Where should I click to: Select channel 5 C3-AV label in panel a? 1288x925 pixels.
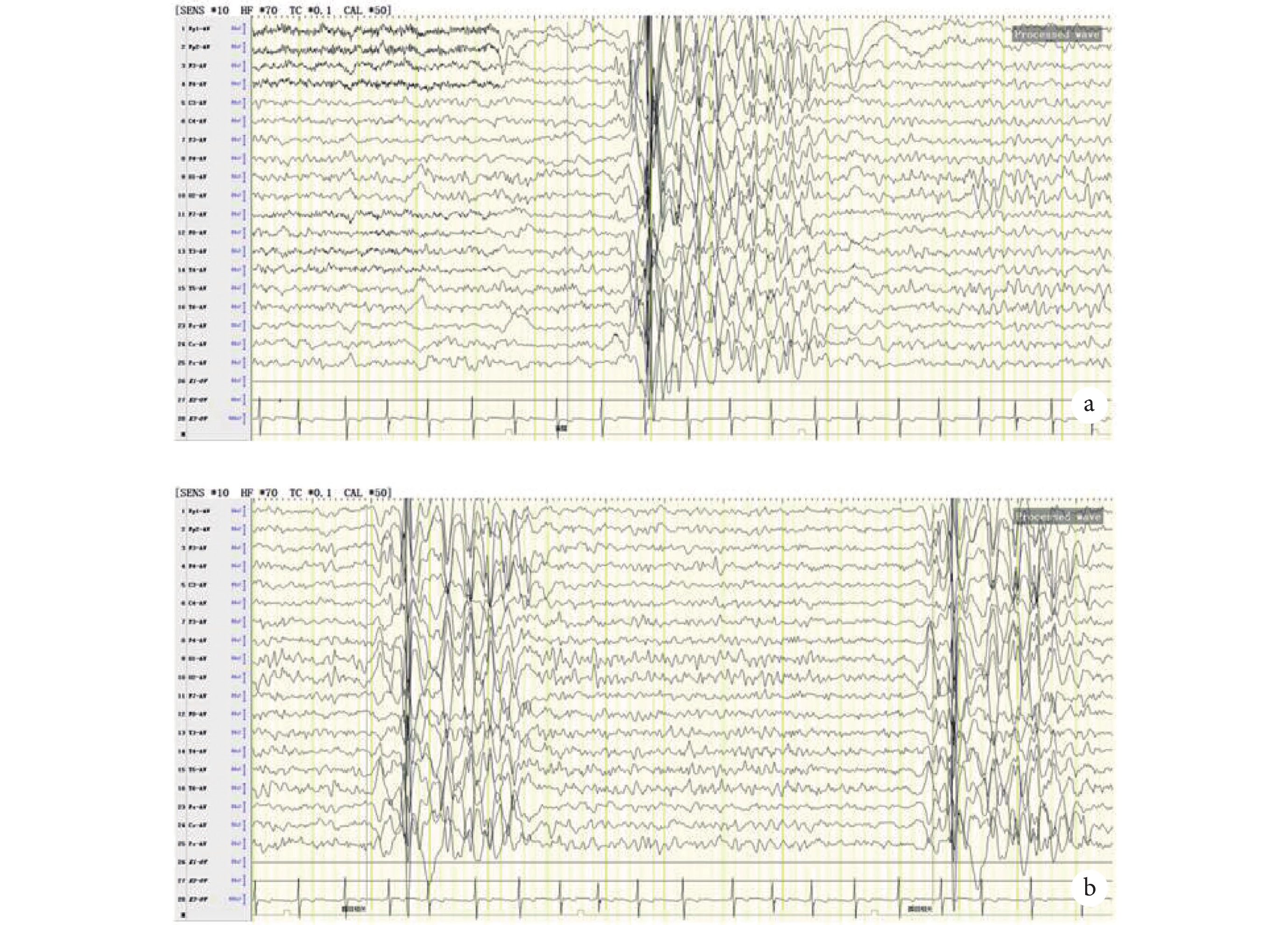193,103
